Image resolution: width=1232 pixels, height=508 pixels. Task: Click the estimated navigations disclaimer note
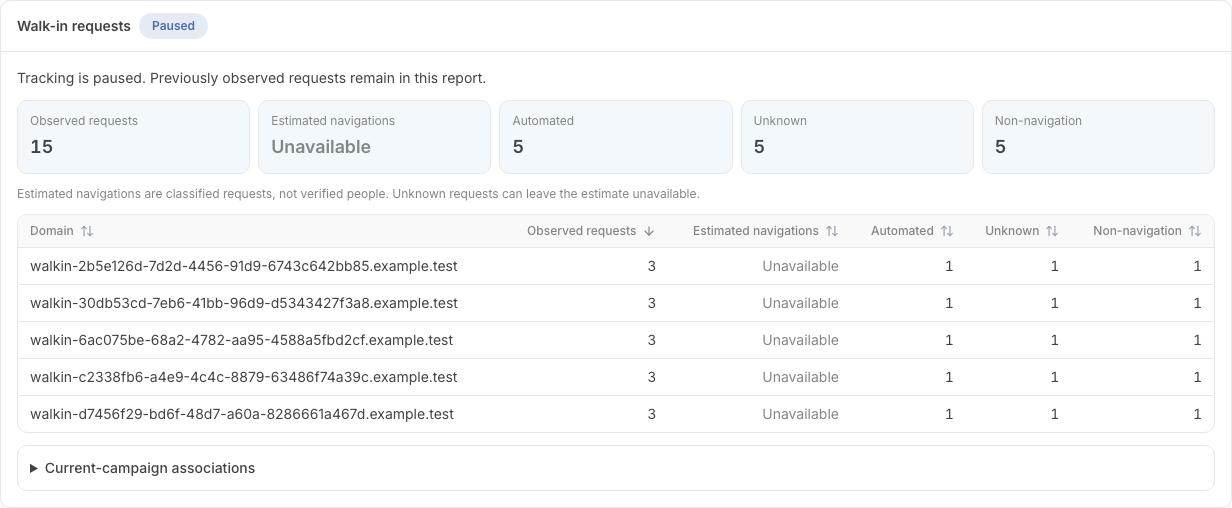358,194
